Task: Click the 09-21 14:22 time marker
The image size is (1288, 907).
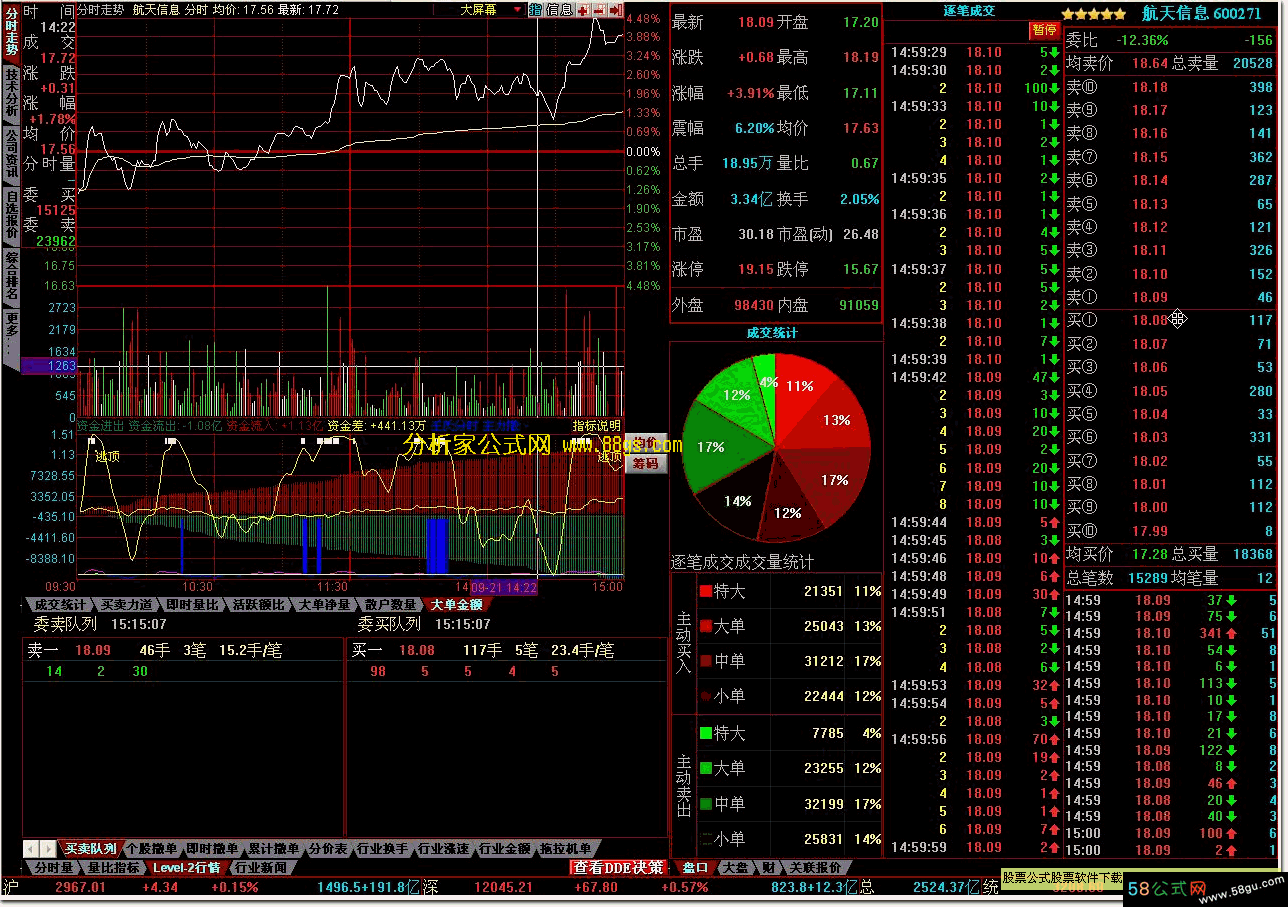Action: tap(504, 587)
